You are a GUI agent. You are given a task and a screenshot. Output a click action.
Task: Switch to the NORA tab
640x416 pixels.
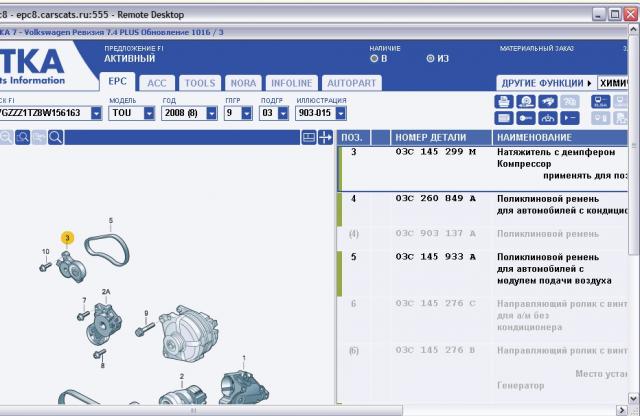coord(243,83)
